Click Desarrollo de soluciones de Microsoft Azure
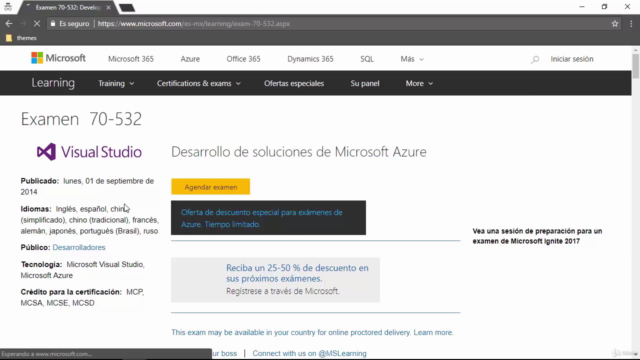Viewport: 640px width, 360px height. [x=299, y=152]
